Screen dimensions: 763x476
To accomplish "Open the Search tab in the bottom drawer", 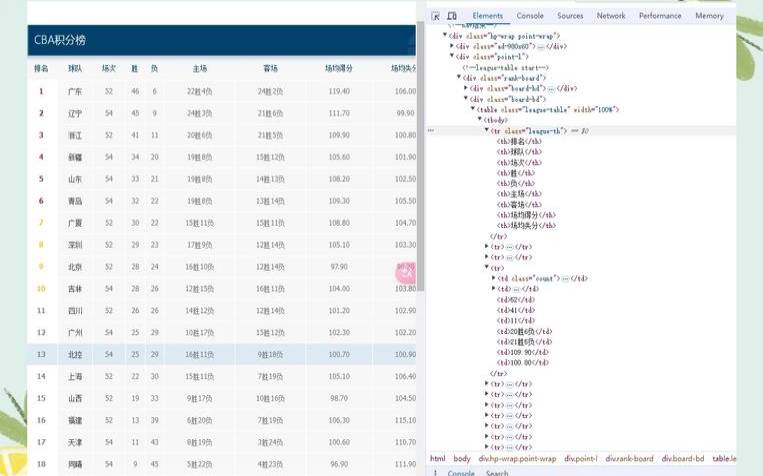I will [x=497, y=473].
